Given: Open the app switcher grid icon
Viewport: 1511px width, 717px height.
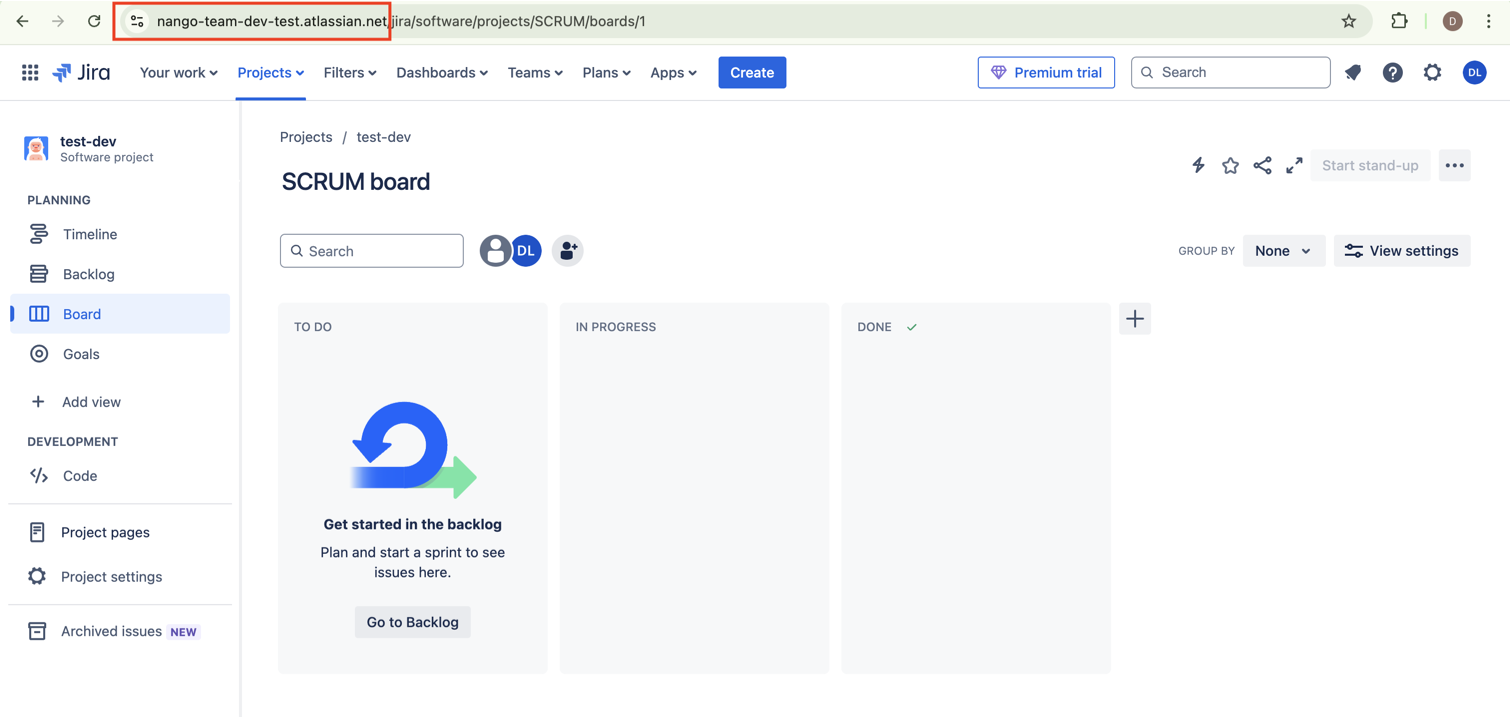Looking at the screenshot, I should pyautogui.click(x=30, y=72).
